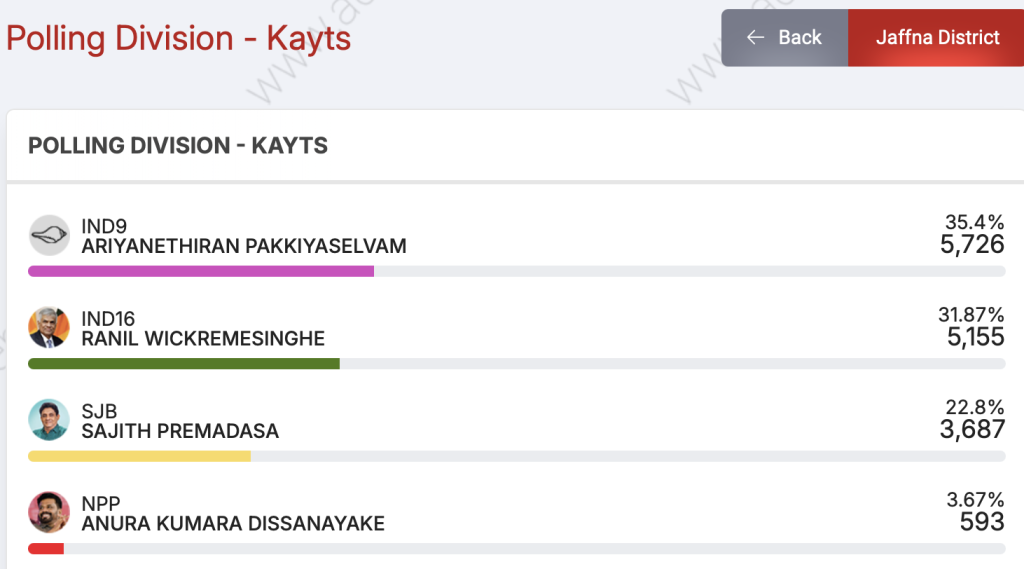Image resolution: width=1024 pixels, height=569 pixels.
Task: Click the red NPP vote progress bar
Action: pyautogui.click(x=46, y=549)
